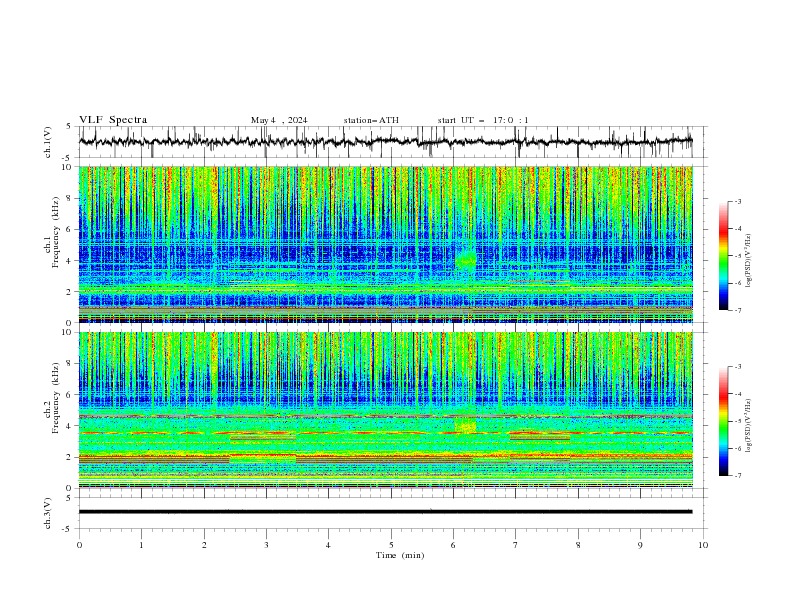This screenshot has width=792, height=612.
Task: Click the "May 4 , 2024" date label
Action: pos(279,120)
